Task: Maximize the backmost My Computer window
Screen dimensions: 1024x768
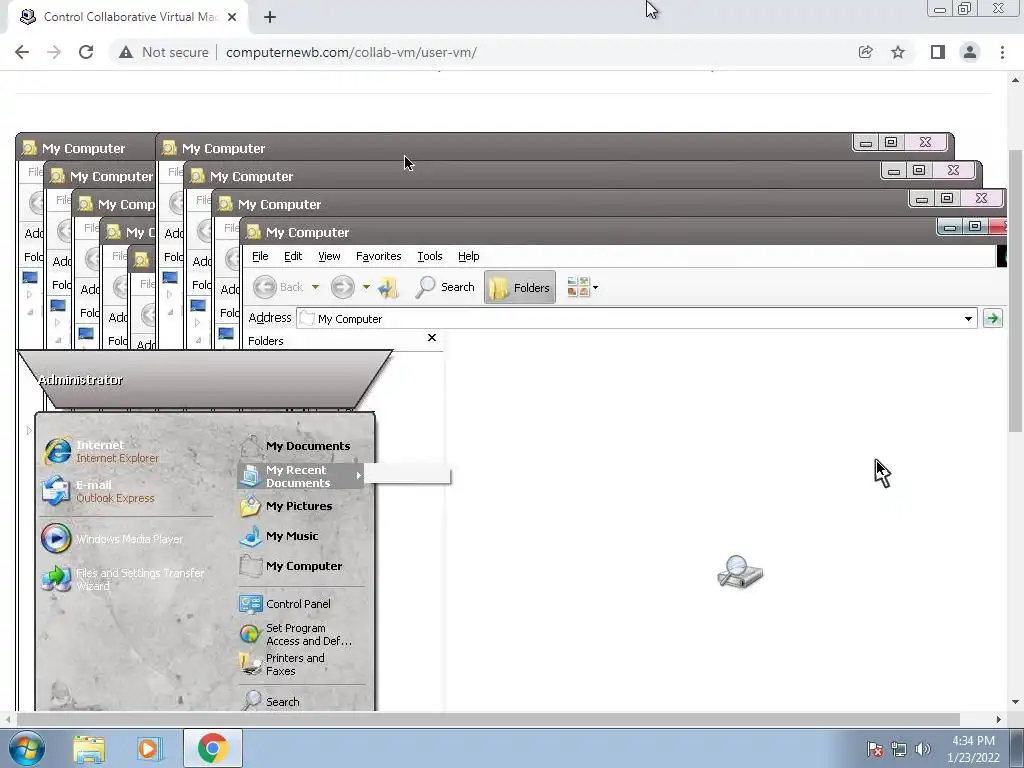Action: pyautogui.click(x=891, y=142)
